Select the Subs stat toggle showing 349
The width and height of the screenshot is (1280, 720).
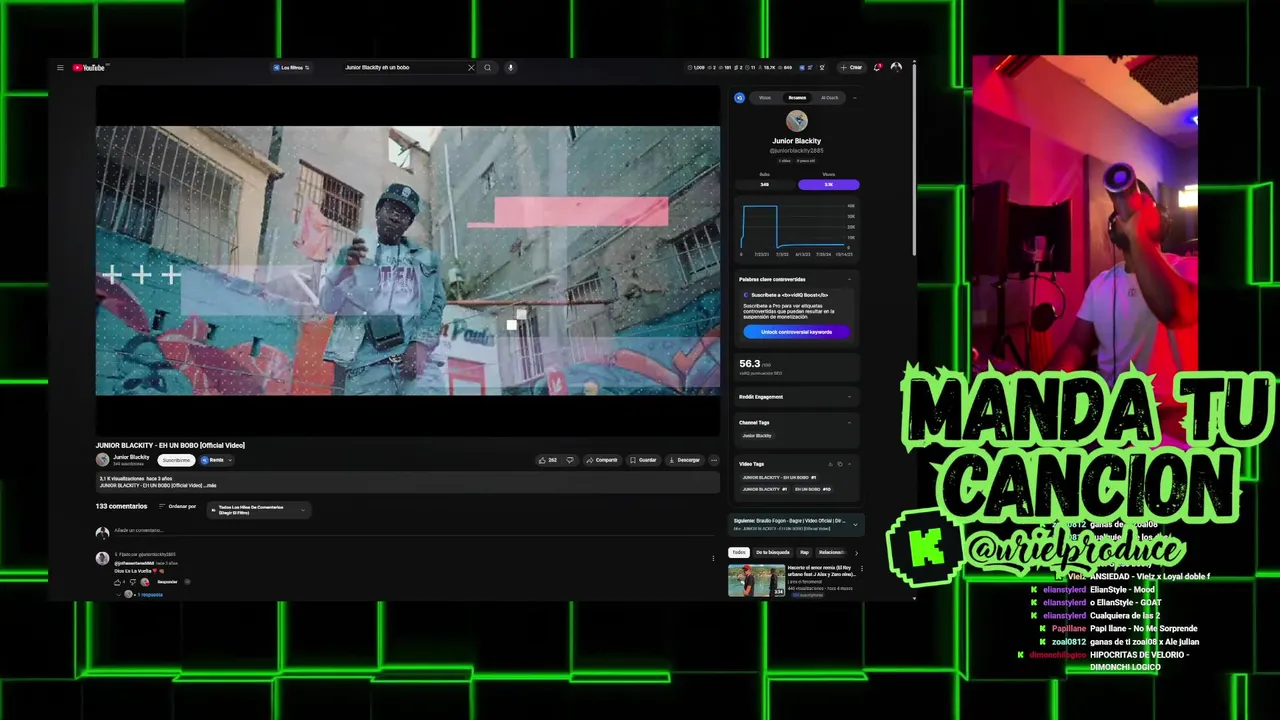765,184
